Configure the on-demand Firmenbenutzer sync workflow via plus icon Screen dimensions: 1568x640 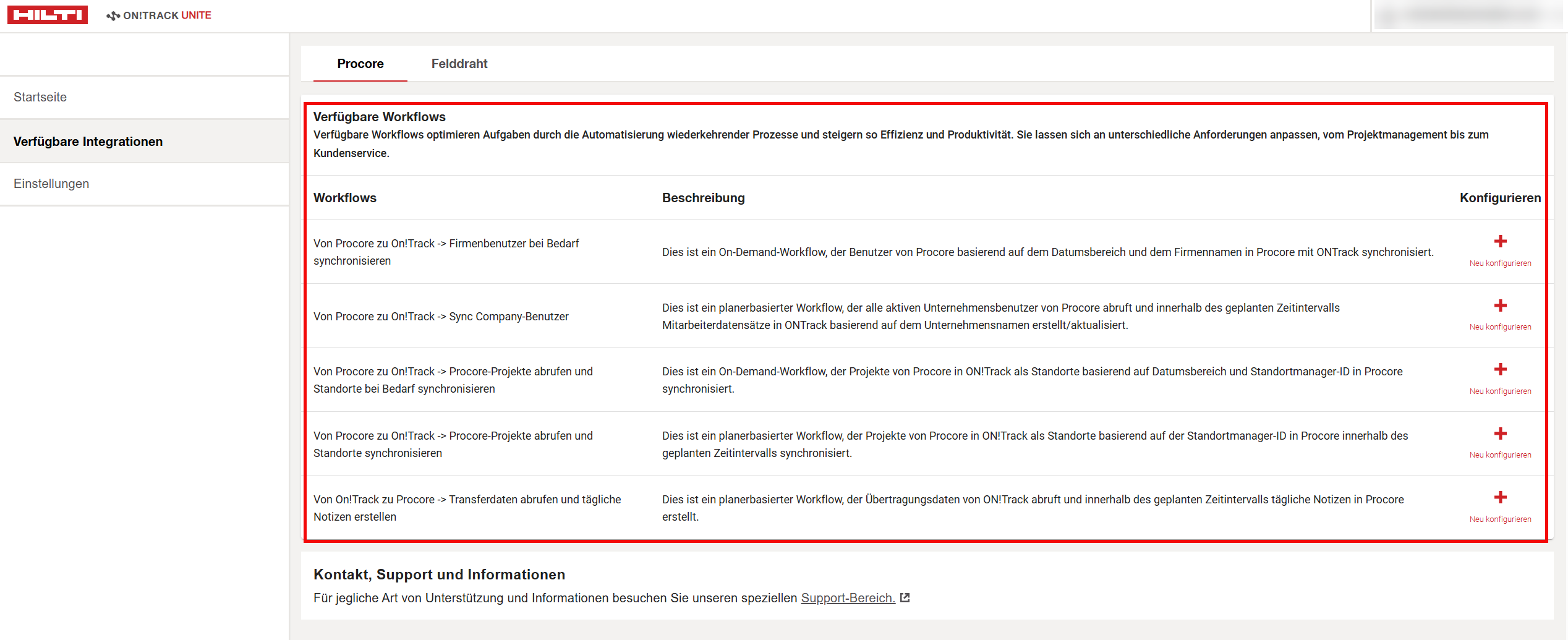(1500, 242)
